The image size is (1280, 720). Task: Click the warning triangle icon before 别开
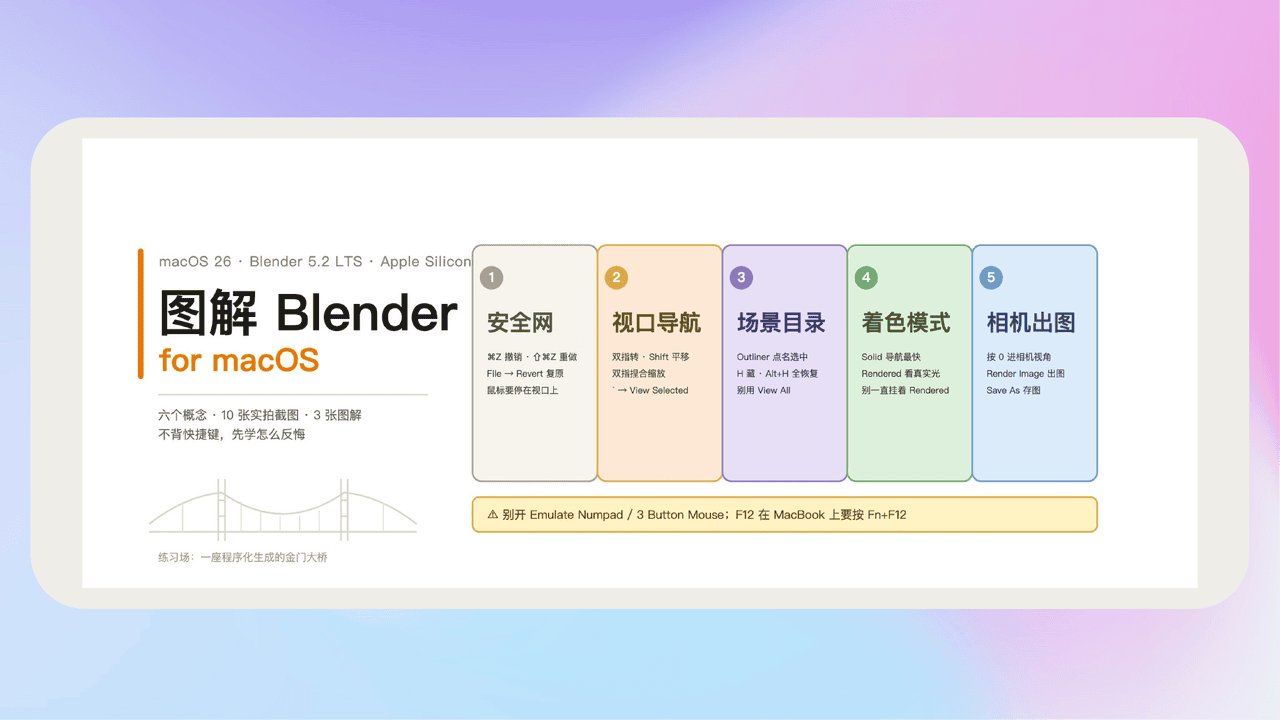click(x=492, y=515)
